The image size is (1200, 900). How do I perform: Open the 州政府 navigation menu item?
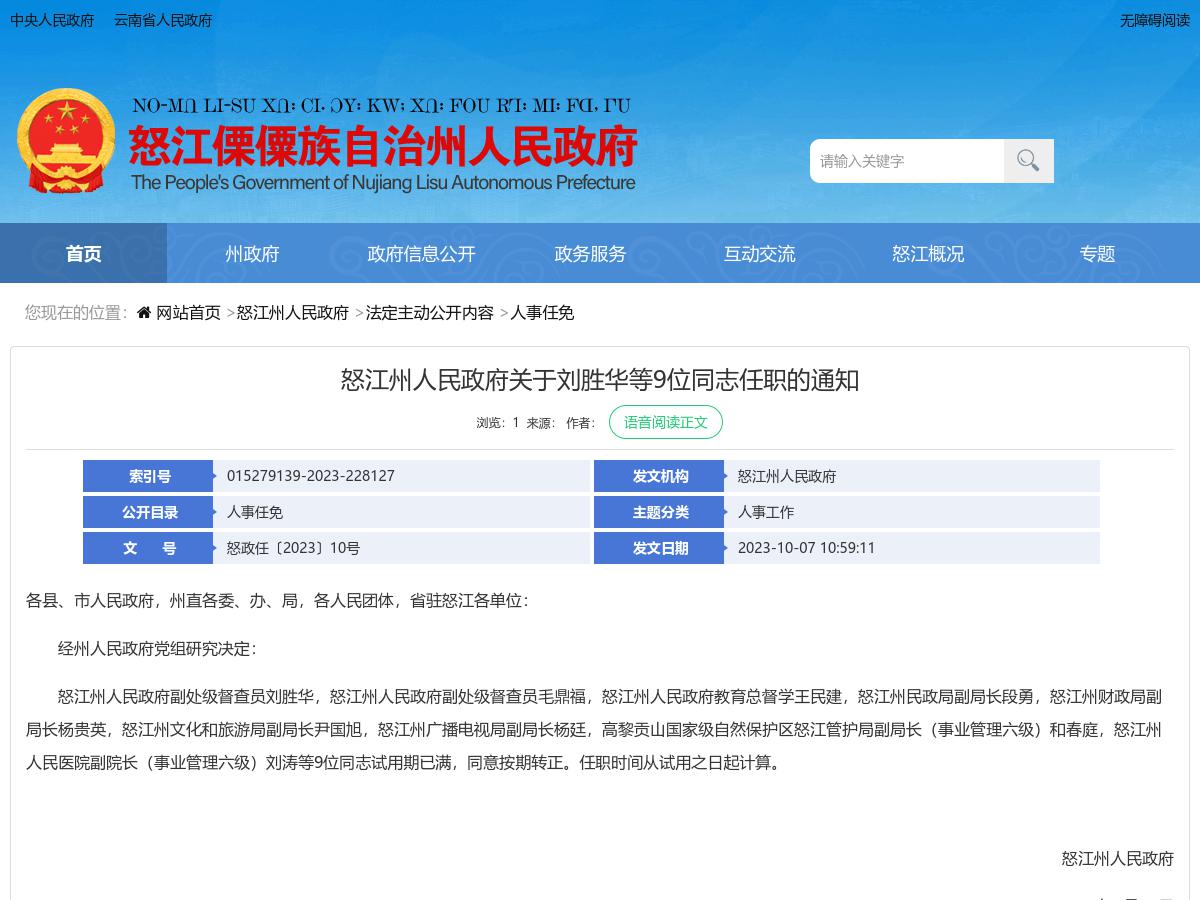click(x=252, y=254)
